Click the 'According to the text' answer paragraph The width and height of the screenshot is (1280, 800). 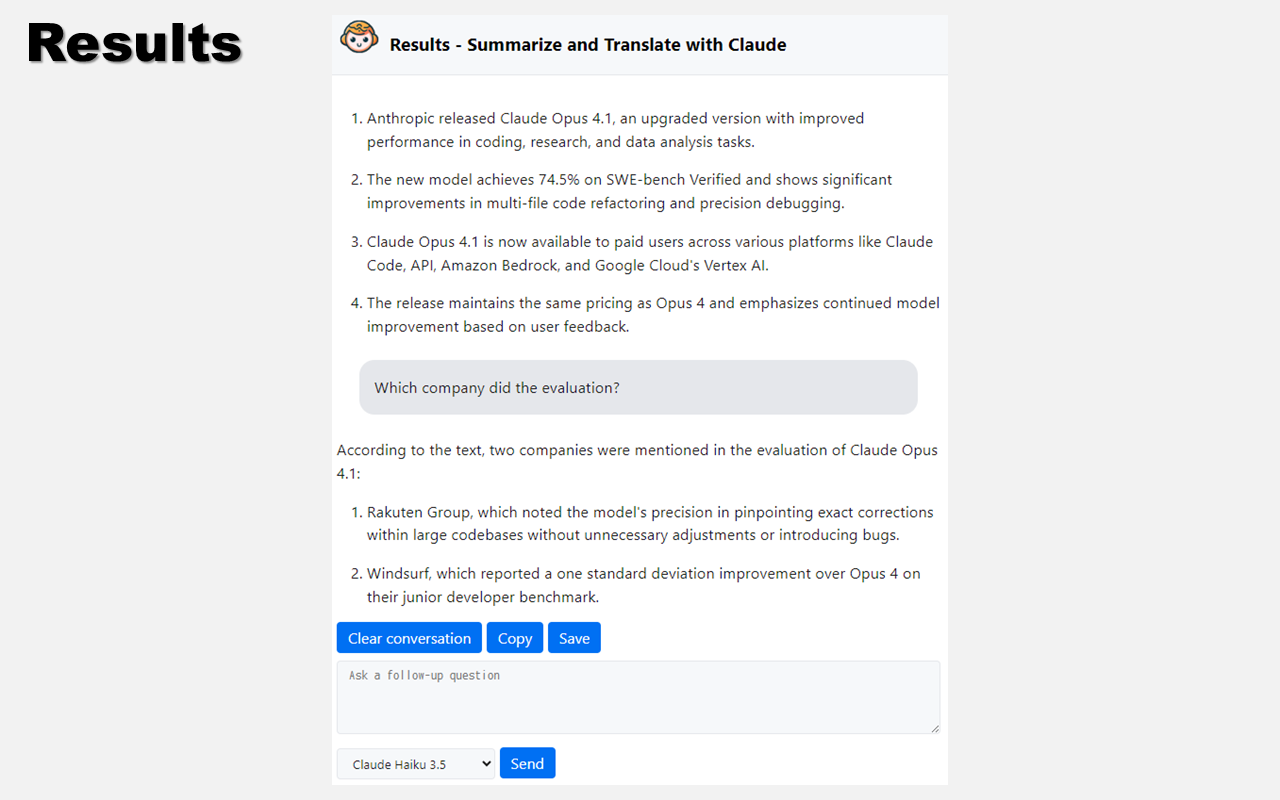(x=637, y=461)
